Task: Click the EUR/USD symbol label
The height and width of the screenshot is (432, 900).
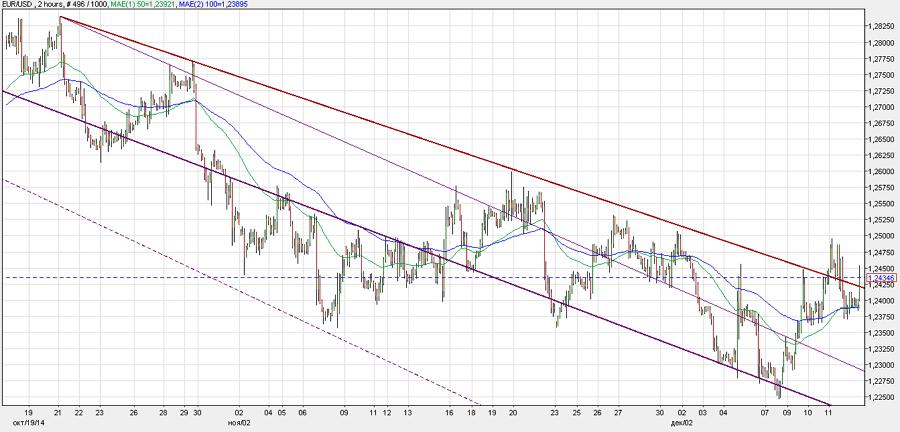Action: pos(19,4)
